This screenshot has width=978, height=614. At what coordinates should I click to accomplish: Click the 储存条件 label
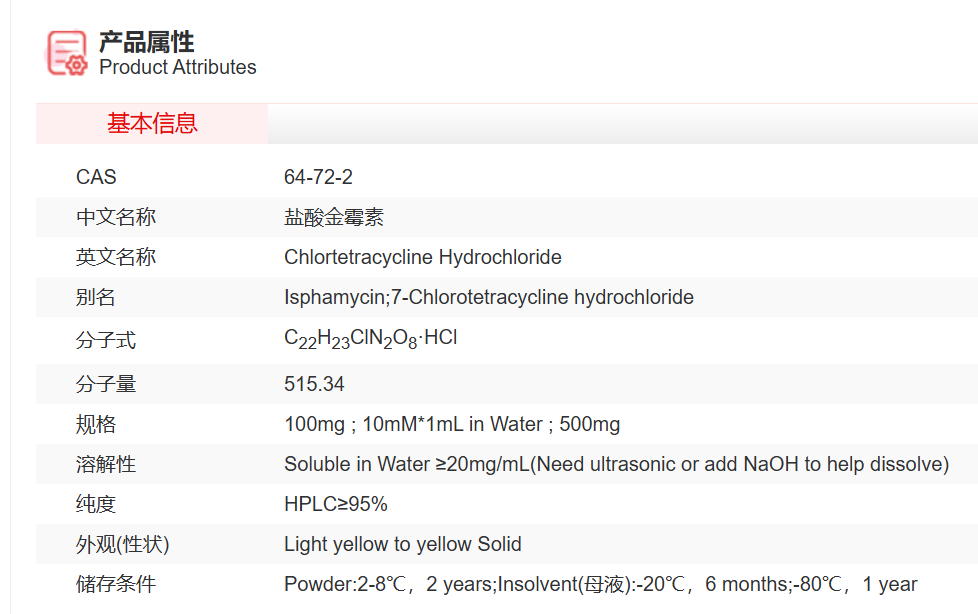coord(116,584)
